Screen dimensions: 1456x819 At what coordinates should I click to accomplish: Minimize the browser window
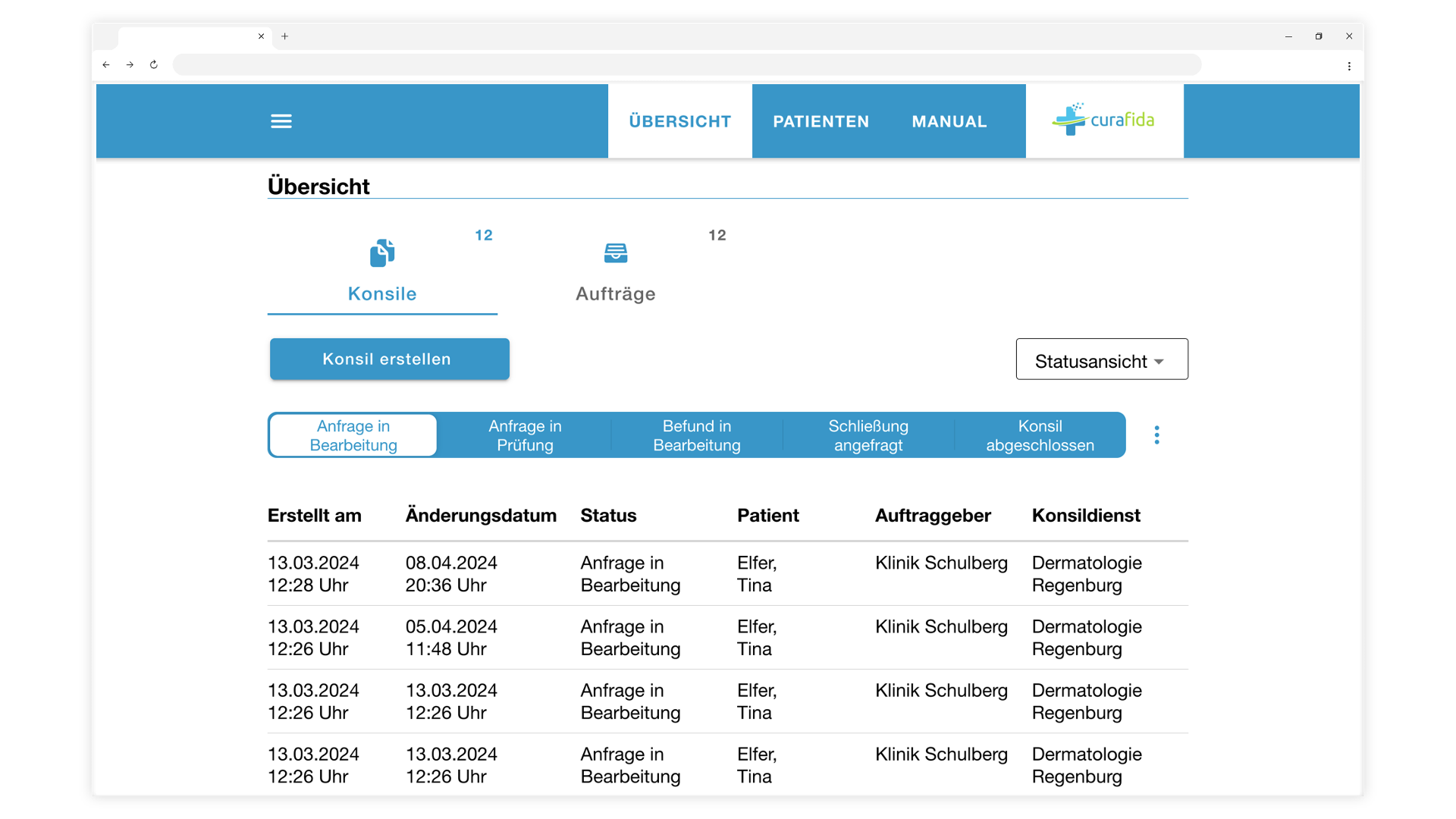point(1288,36)
